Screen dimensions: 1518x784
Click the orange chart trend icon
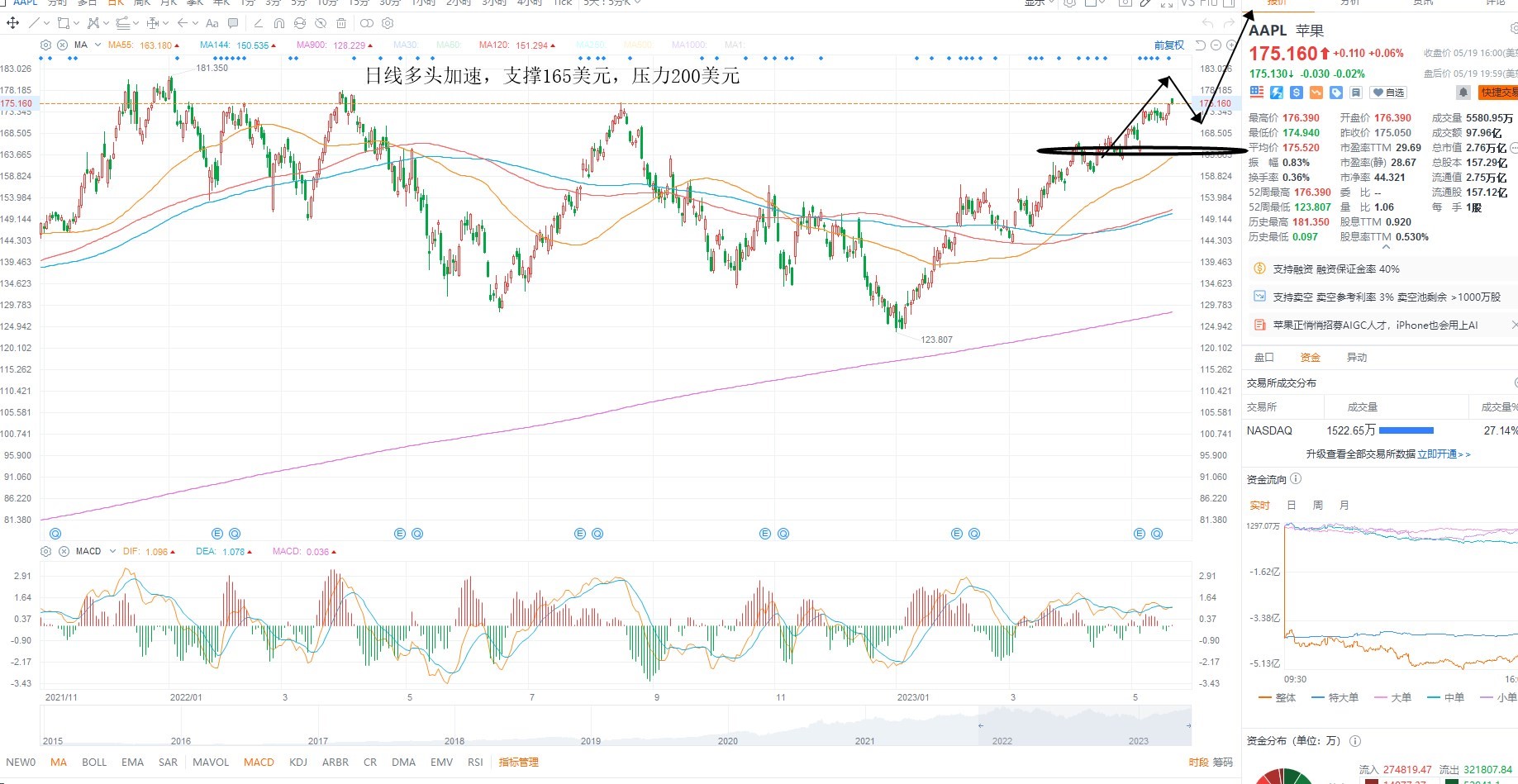(x=1316, y=93)
